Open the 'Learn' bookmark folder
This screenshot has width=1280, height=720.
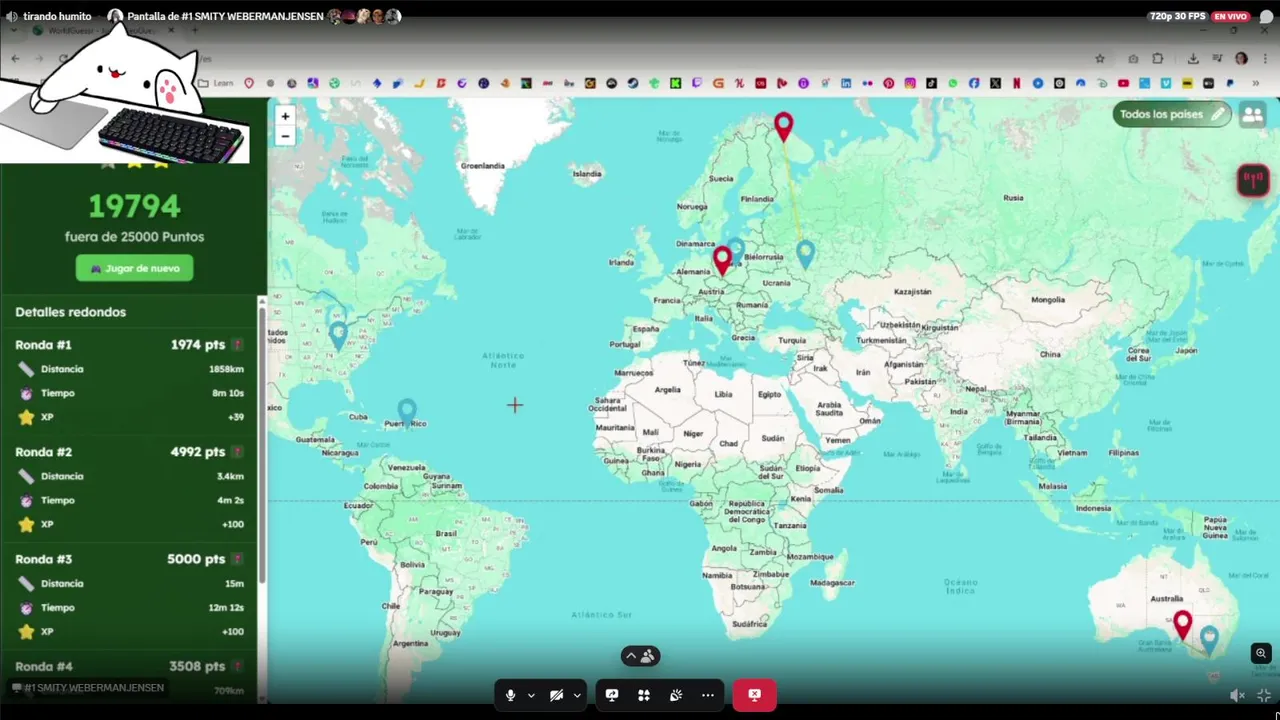click(x=216, y=83)
